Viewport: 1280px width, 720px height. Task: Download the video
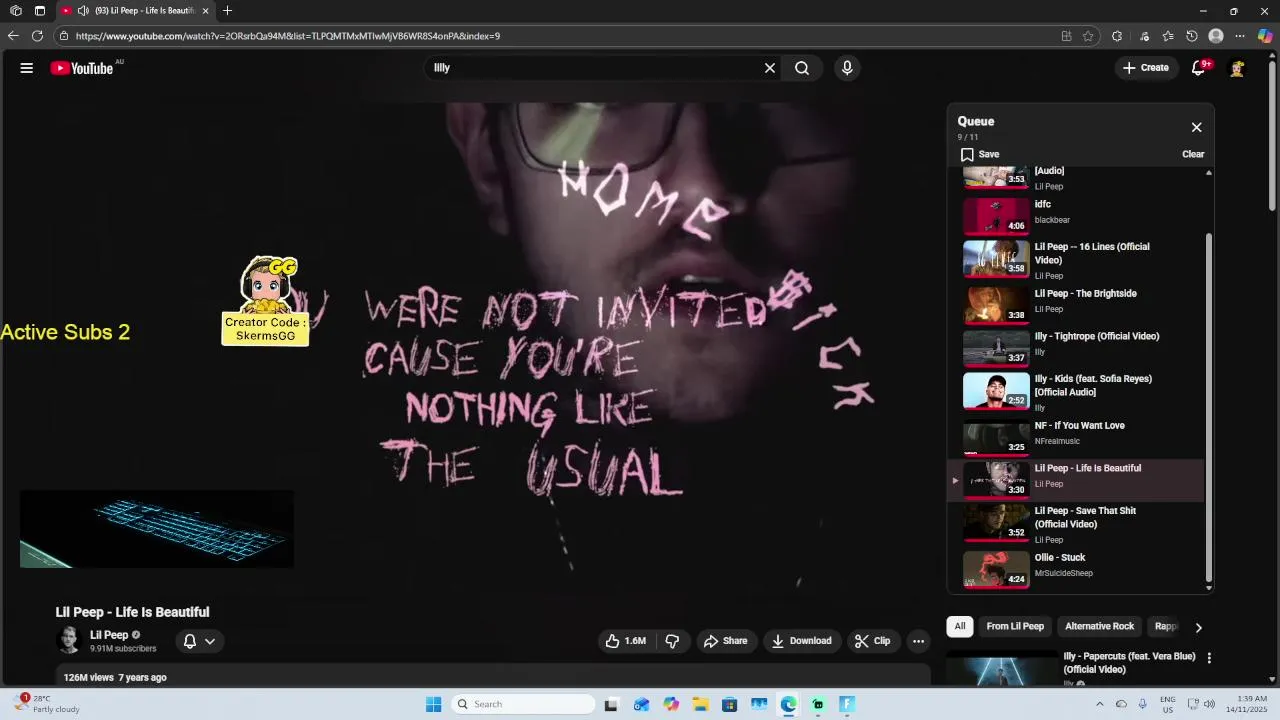pyautogui.click(x=801, y=641)
